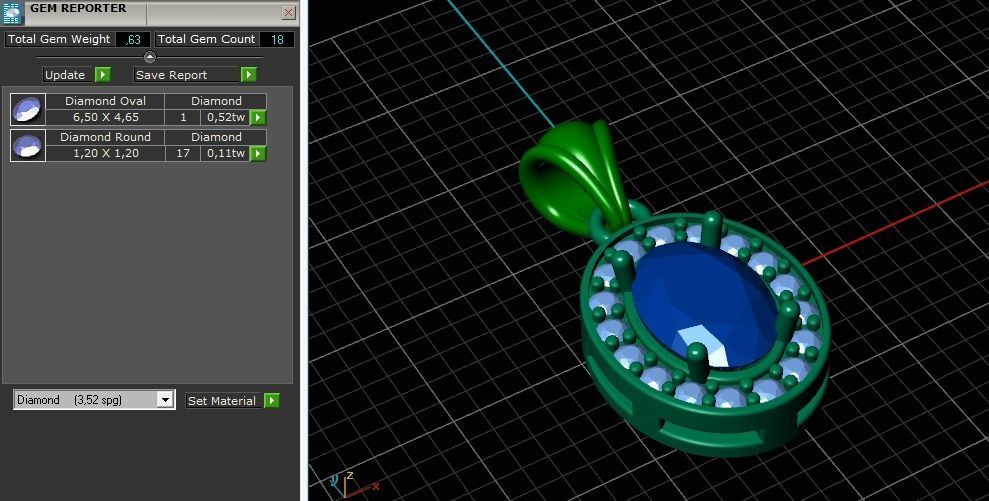Click the 'Diamond Oval' name cell
This screenshot has width=989, height=501.
[105, 101]
